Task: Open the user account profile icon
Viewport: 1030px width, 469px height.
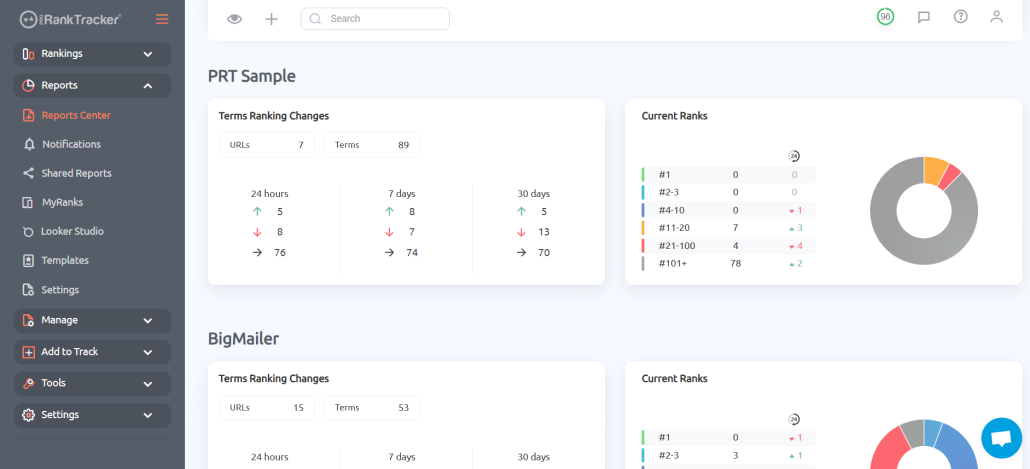Action: [x=996, y=16]
